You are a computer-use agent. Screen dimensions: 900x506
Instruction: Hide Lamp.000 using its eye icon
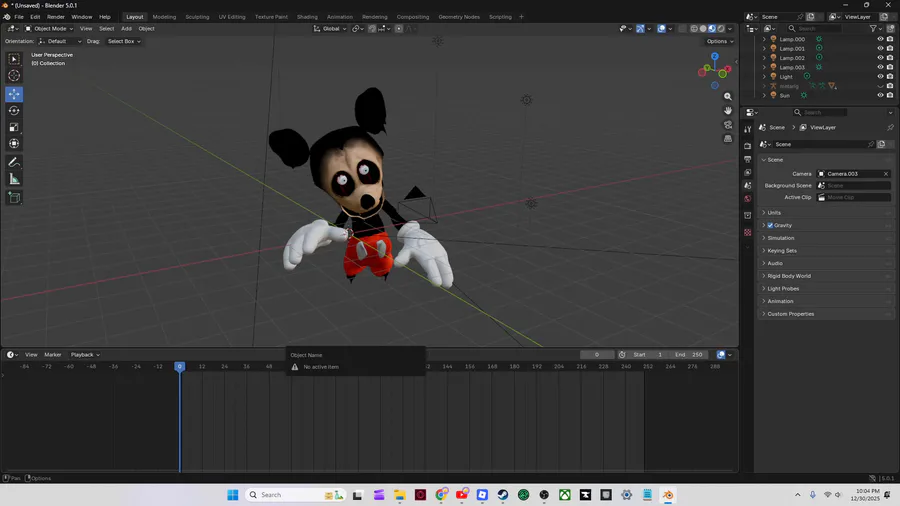click(880, 39)
